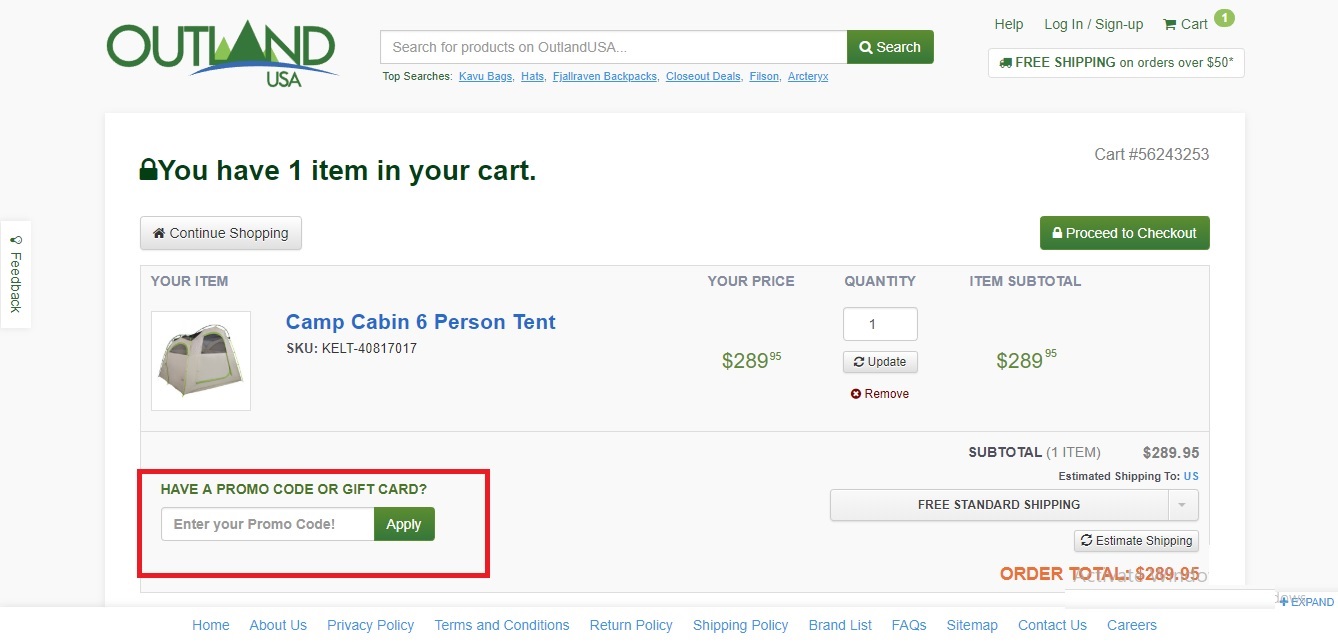
Task: Proceed to Checkout with lock icon
Action: pos(1125,233)
